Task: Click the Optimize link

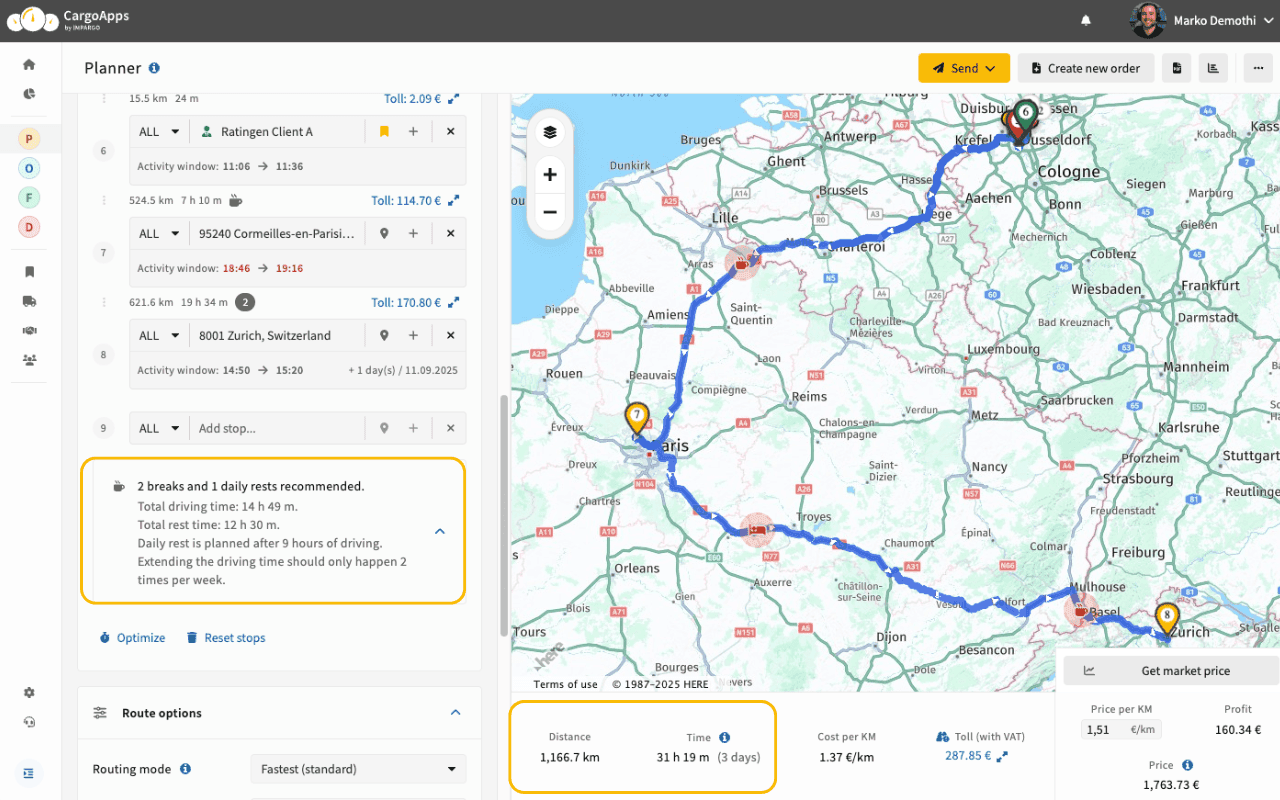Action: click(132, 638)
